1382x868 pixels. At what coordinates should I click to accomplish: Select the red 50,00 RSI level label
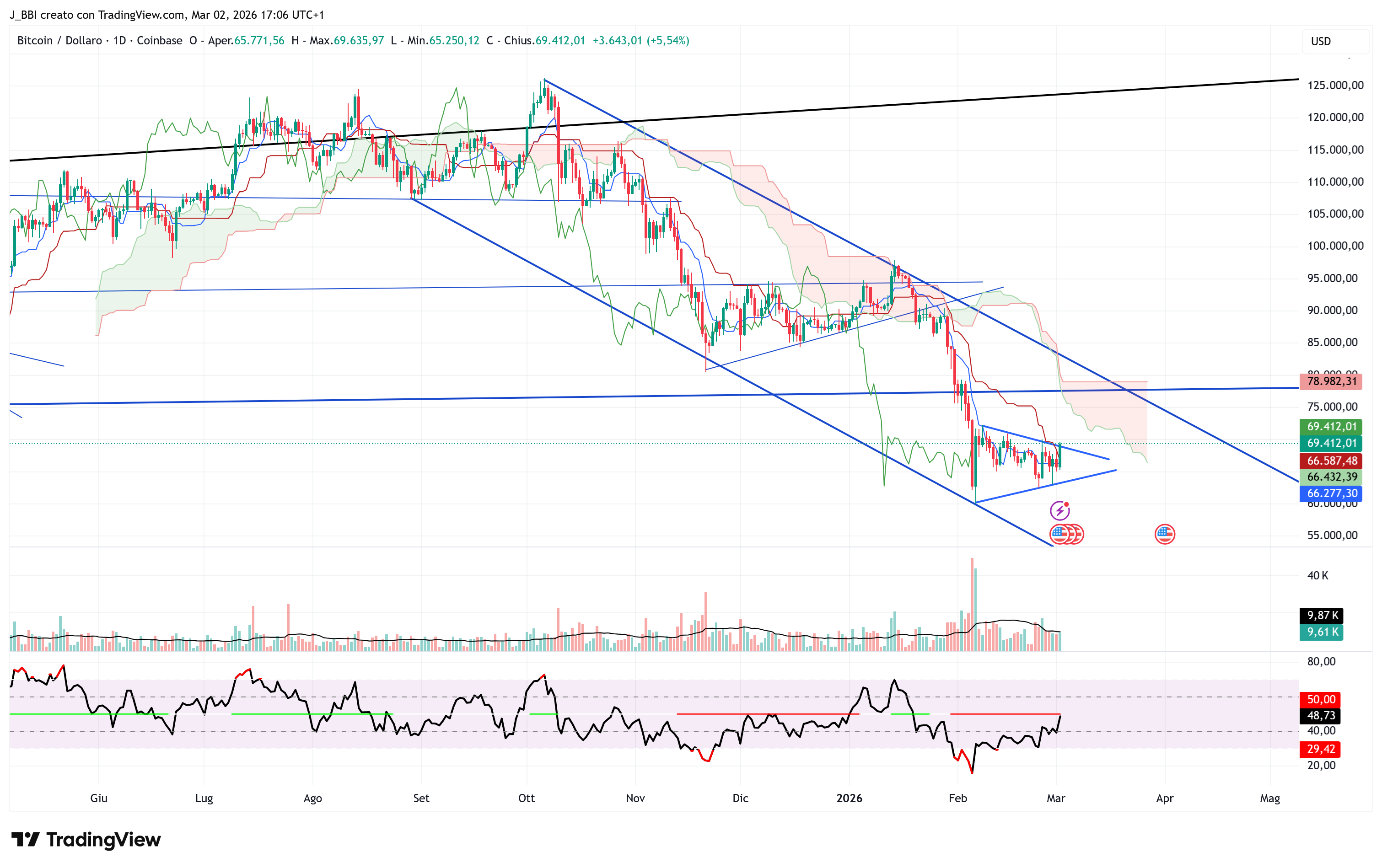click(x=1321, y=699)
